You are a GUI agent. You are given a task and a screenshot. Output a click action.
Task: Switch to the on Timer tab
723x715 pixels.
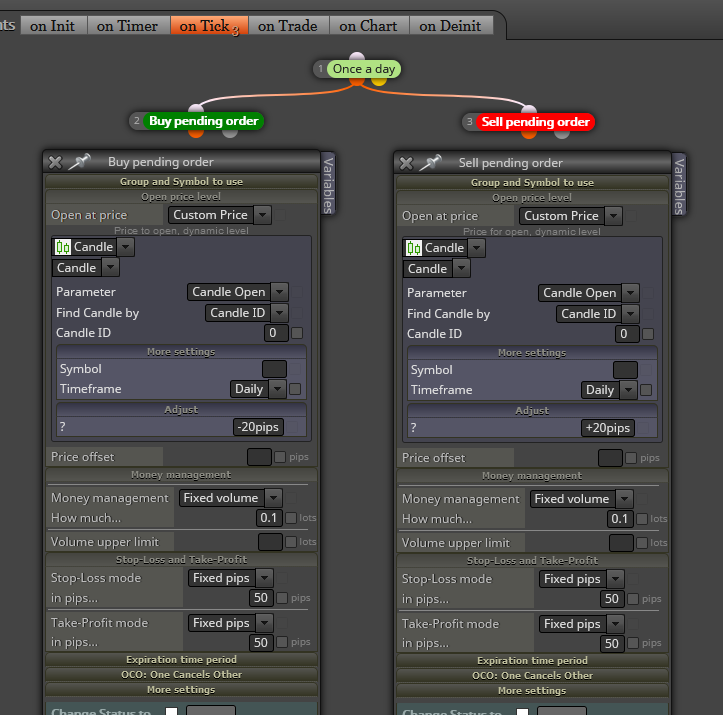(x=128, y=26)
